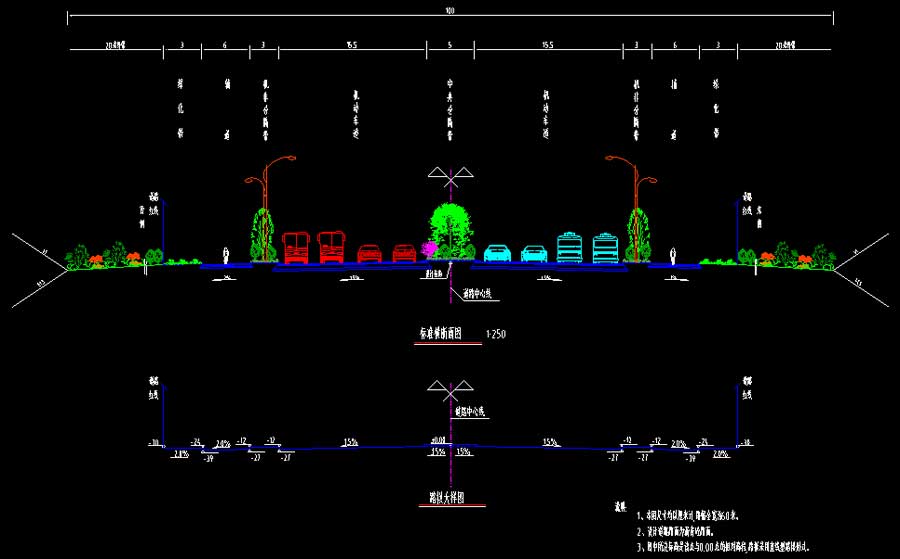The image size is (900, 559).
Task: Select note line 2 text
Action: 675,532
